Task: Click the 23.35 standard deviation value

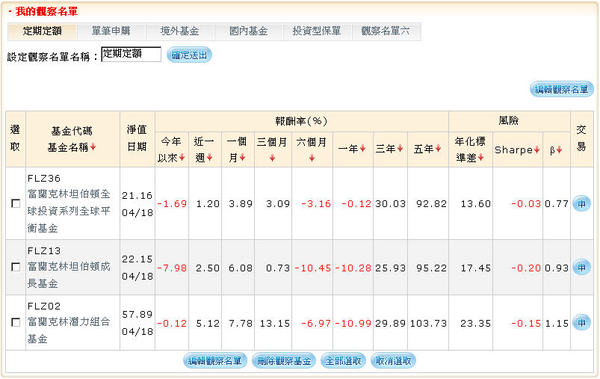Action: (476, 323)
